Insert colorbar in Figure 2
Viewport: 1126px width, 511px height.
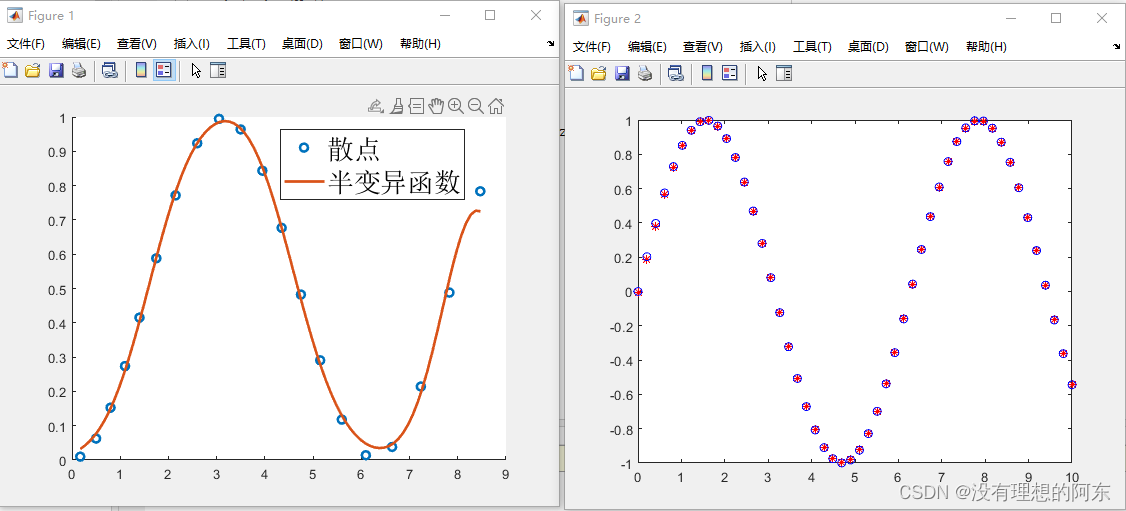tap(707, 72)
